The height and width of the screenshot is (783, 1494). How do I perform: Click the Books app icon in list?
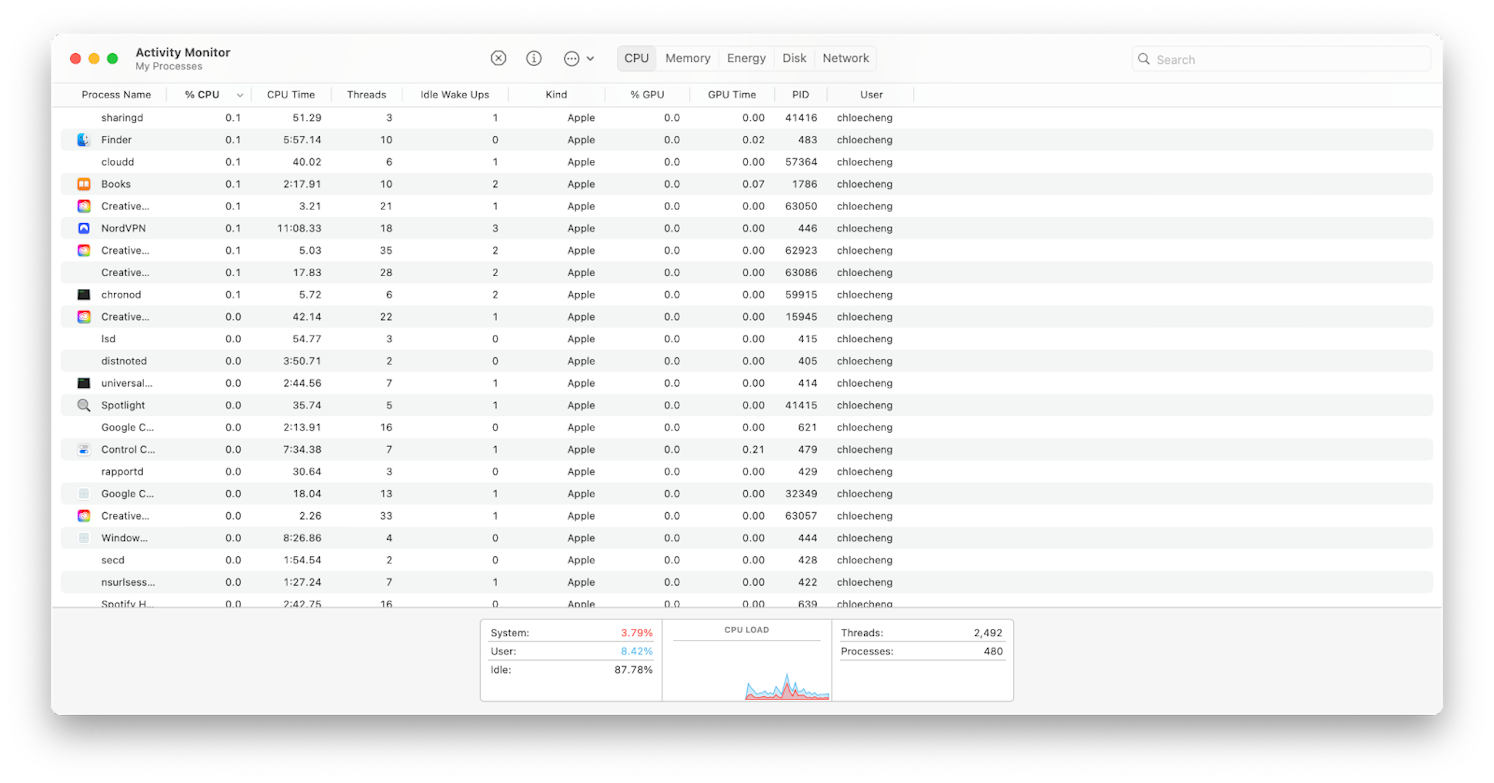click(x=84, y=184)
